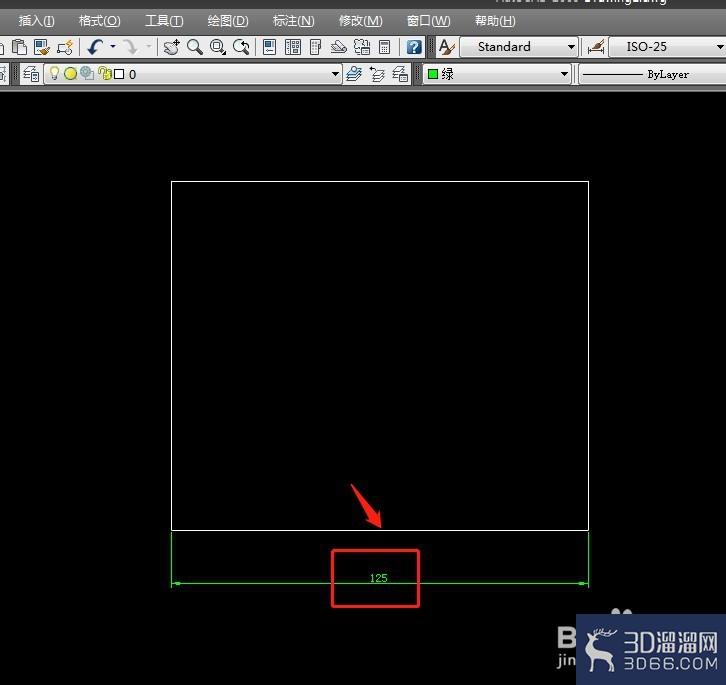The width and height of the screenshot is (726, 685).
Task: Click the Layer Previous icon
Action: (x=377, y=74)
